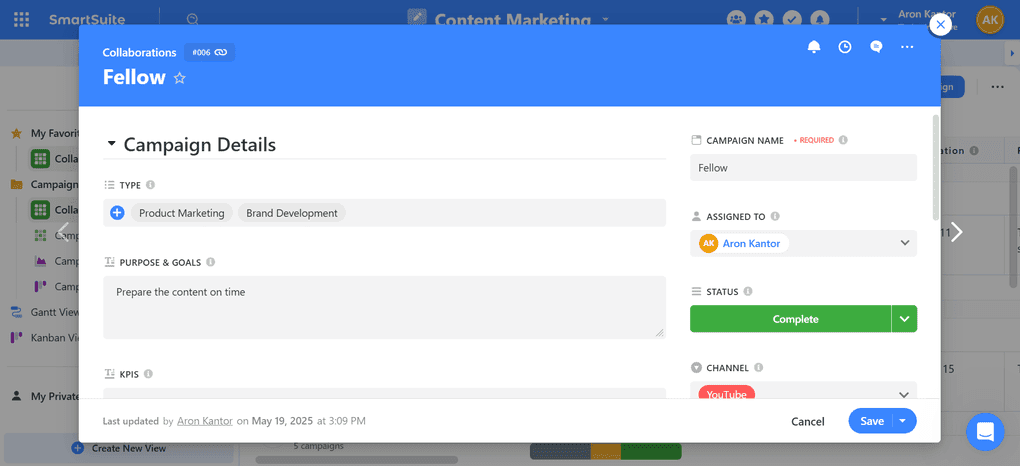Create New View in sidebar
The width and height of the screenshot is (1020, 466).
pyautogui.click(x=119, y=448)
